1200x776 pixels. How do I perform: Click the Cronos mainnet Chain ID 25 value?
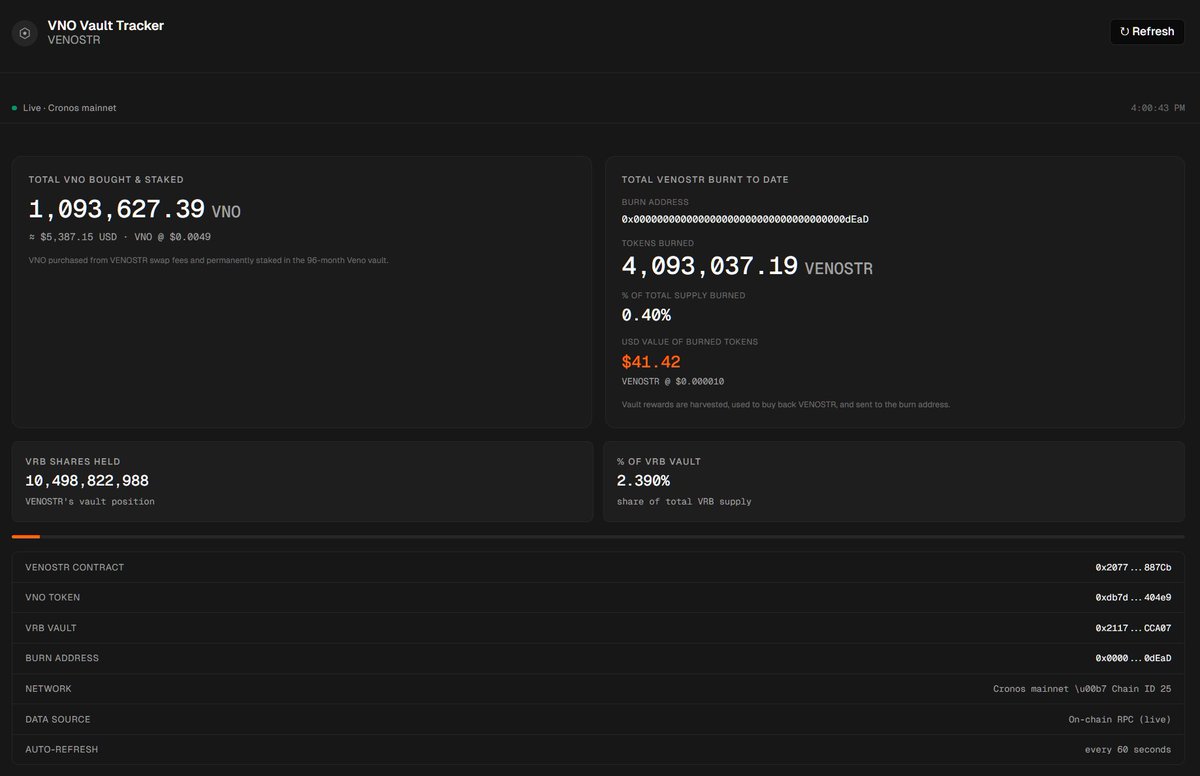pos(1082,689)
